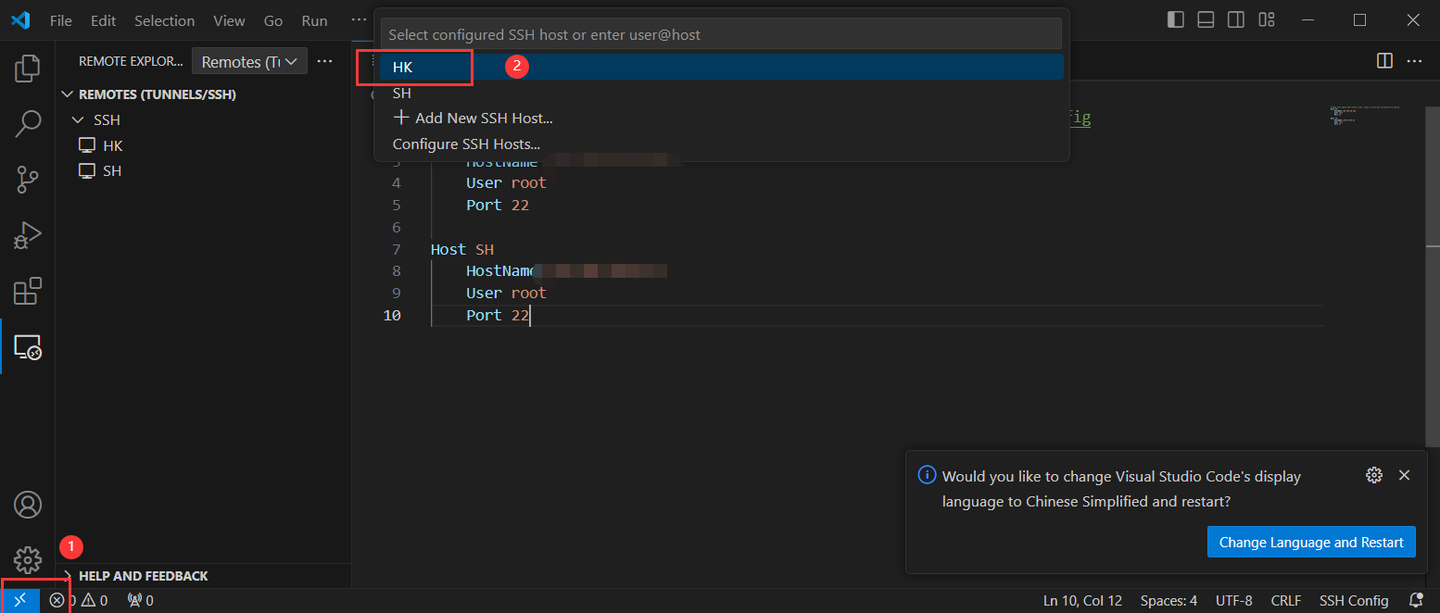Collapse the SSH tree section

click(x=80, y=119)
